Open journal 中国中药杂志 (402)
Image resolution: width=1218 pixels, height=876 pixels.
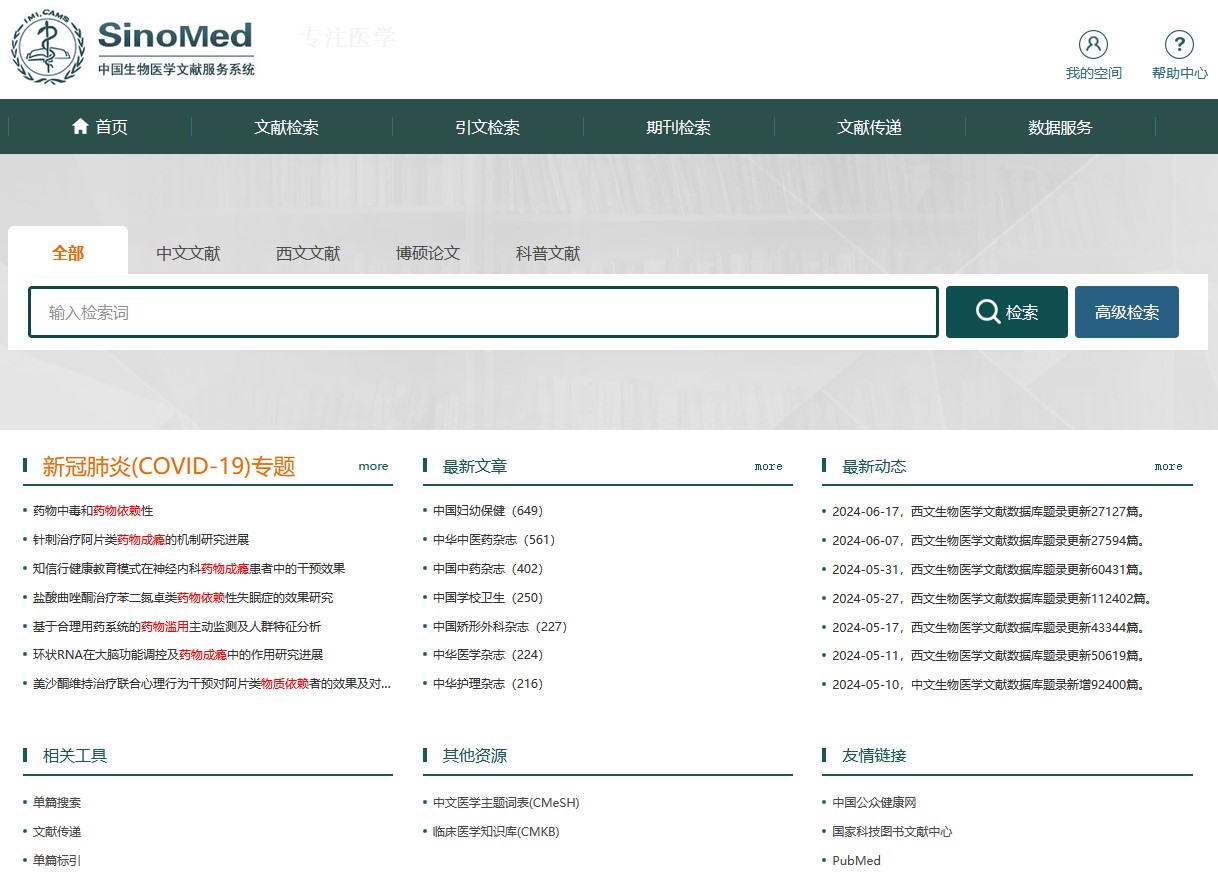488,568
